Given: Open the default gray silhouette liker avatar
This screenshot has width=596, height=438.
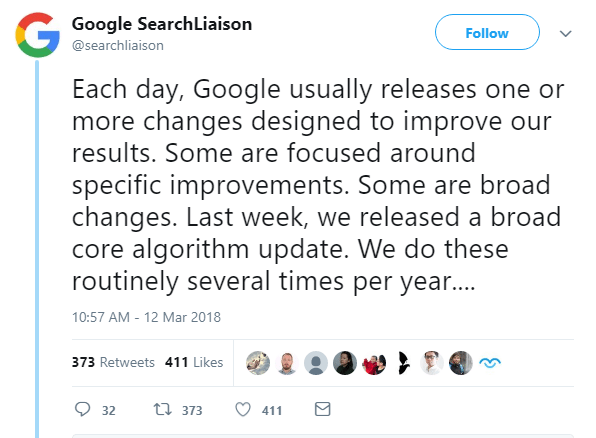Looking at the screenshot, I should 316,363.
